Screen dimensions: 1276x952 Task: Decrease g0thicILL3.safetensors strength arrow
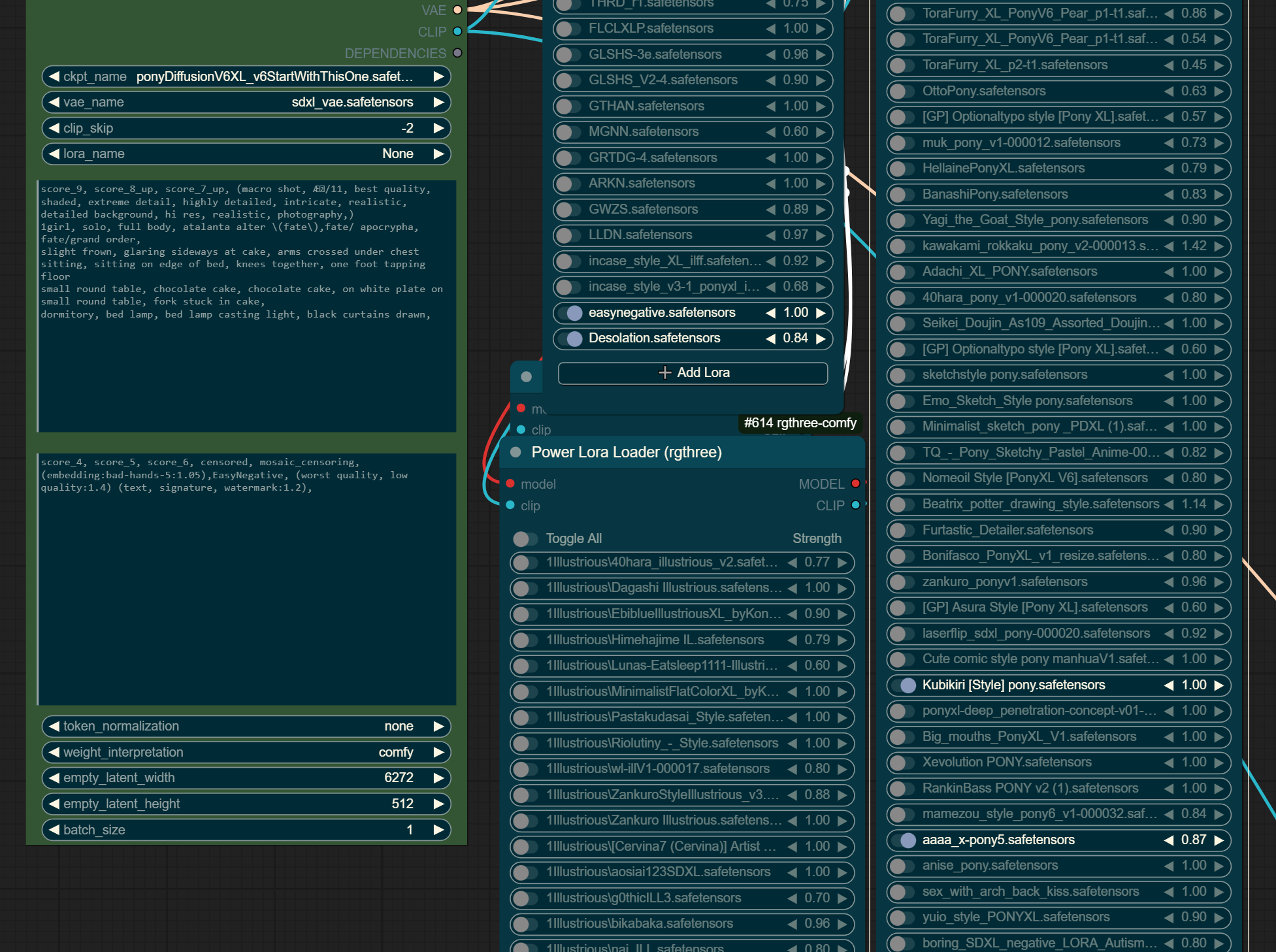(792, 898)
